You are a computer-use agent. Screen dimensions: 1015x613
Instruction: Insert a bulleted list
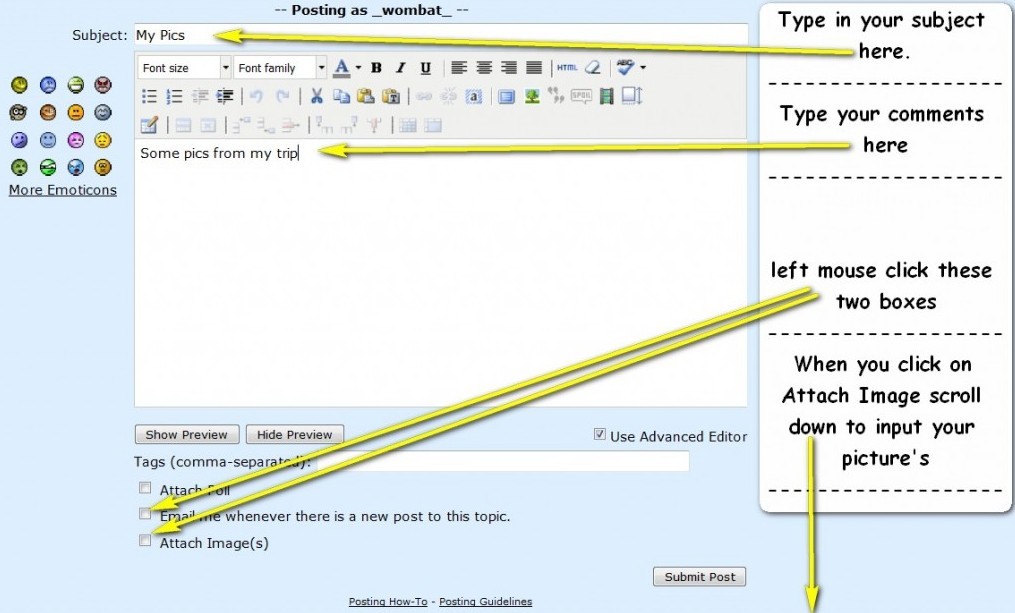coord(149,97)
